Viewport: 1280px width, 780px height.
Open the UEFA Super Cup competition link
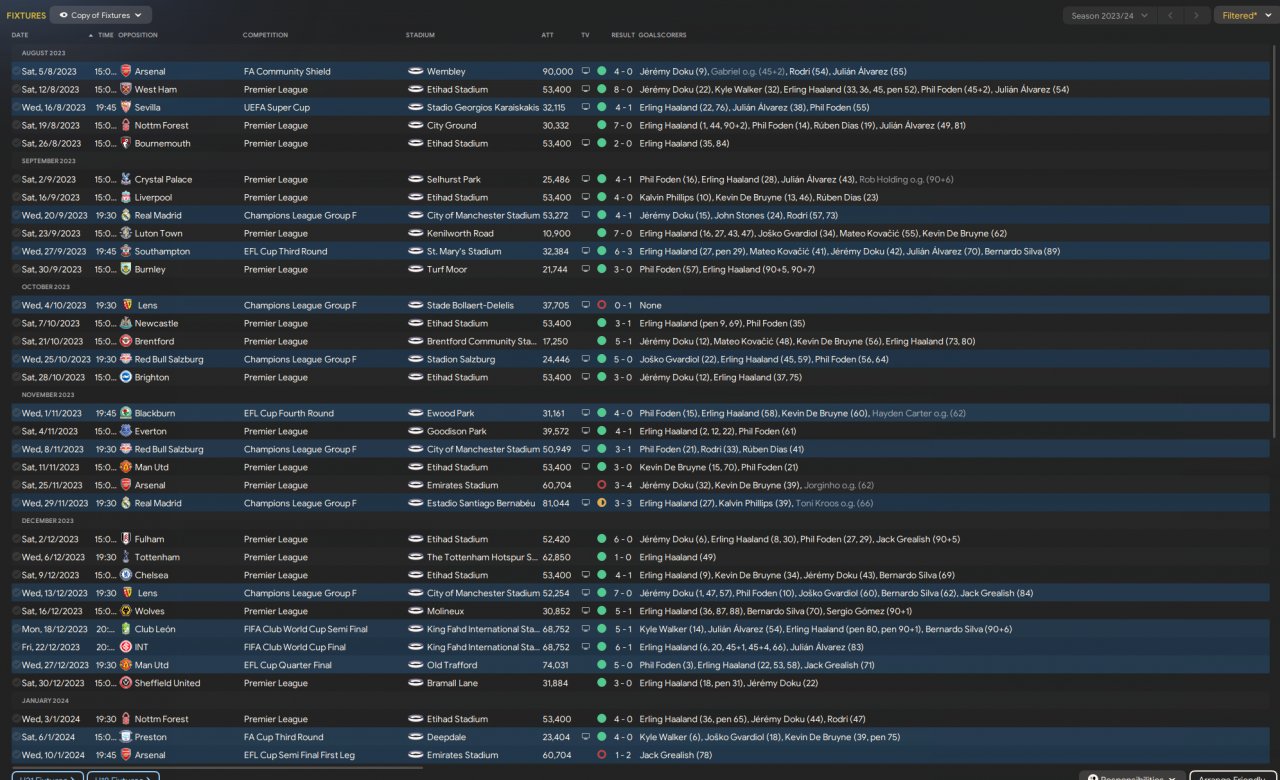(x=277, y=107)
